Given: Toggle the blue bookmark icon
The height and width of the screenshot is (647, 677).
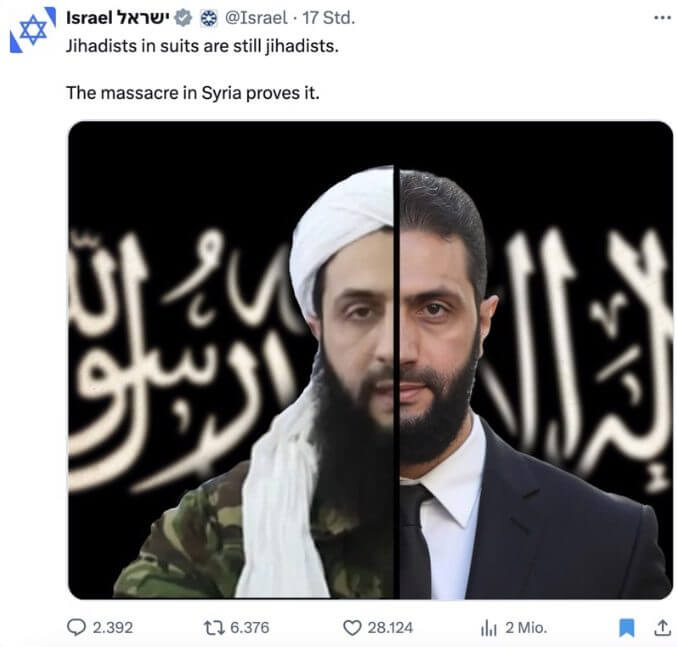Looking at the screenshot, I should point(626,628).
